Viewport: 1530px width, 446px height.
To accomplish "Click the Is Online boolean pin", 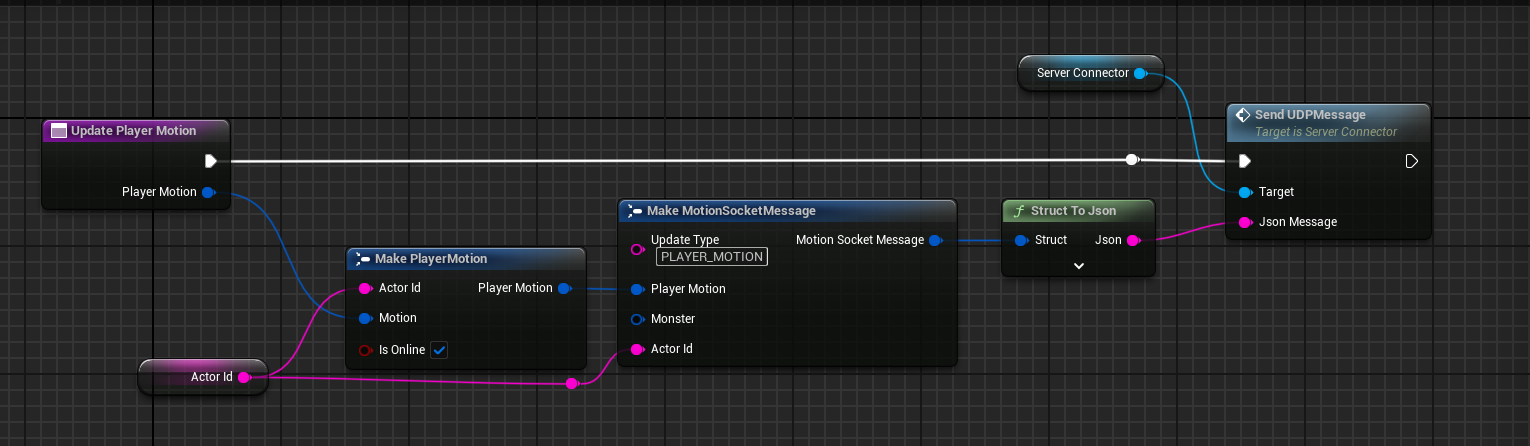I will pos(366,350).
